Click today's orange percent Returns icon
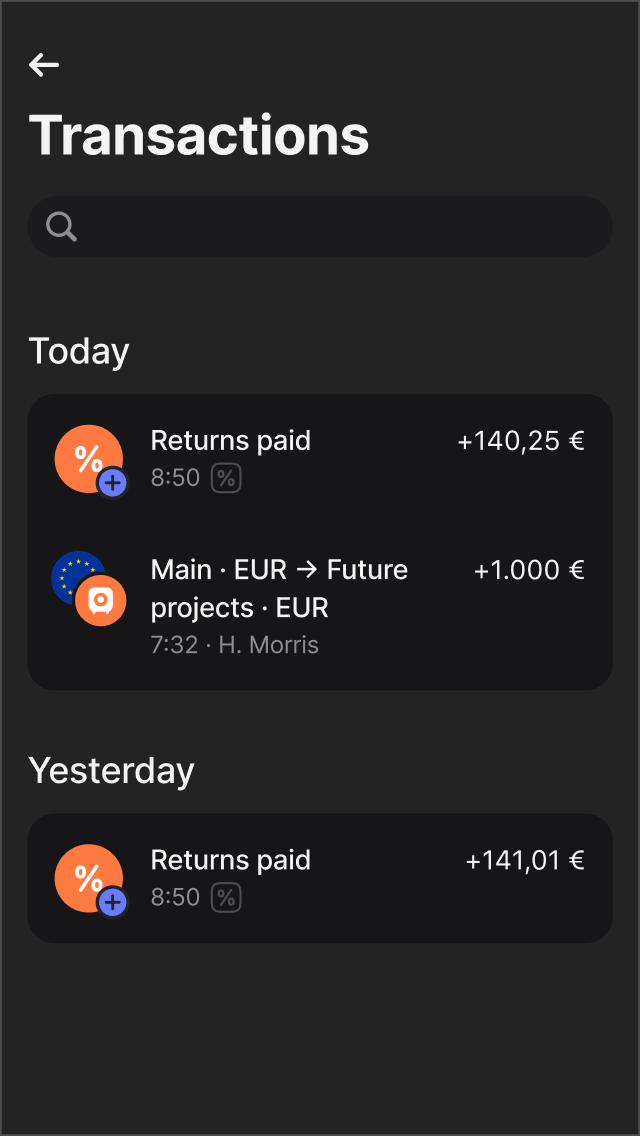 [86, 457]
